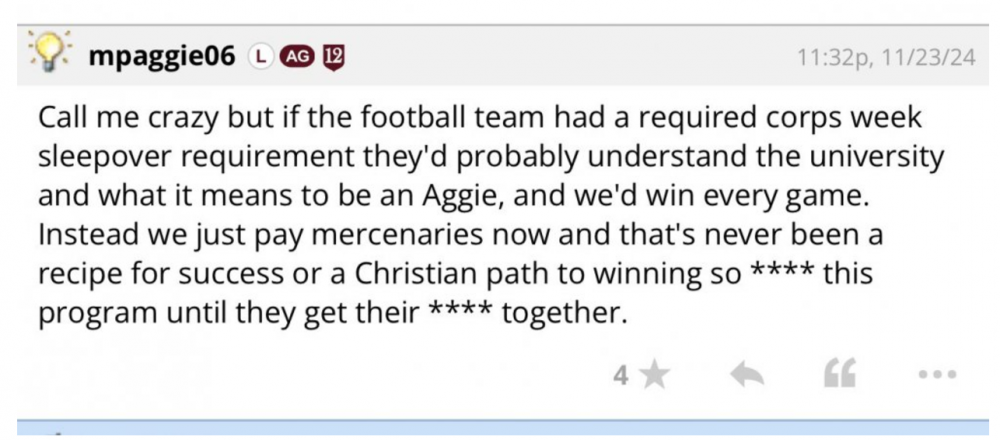
Task: Star this post with the star icon
Action: pyautogui.click(x=653, y=375)
